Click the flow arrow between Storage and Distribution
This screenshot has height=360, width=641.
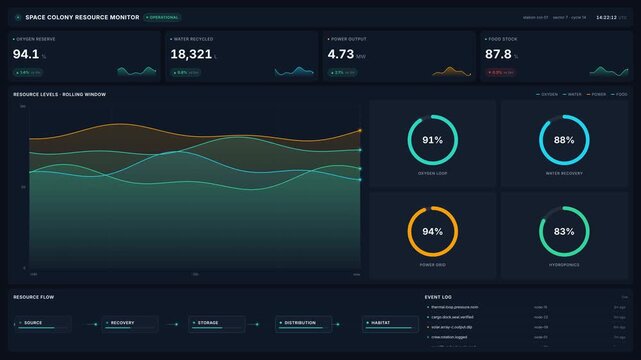(x=253, y=324)
